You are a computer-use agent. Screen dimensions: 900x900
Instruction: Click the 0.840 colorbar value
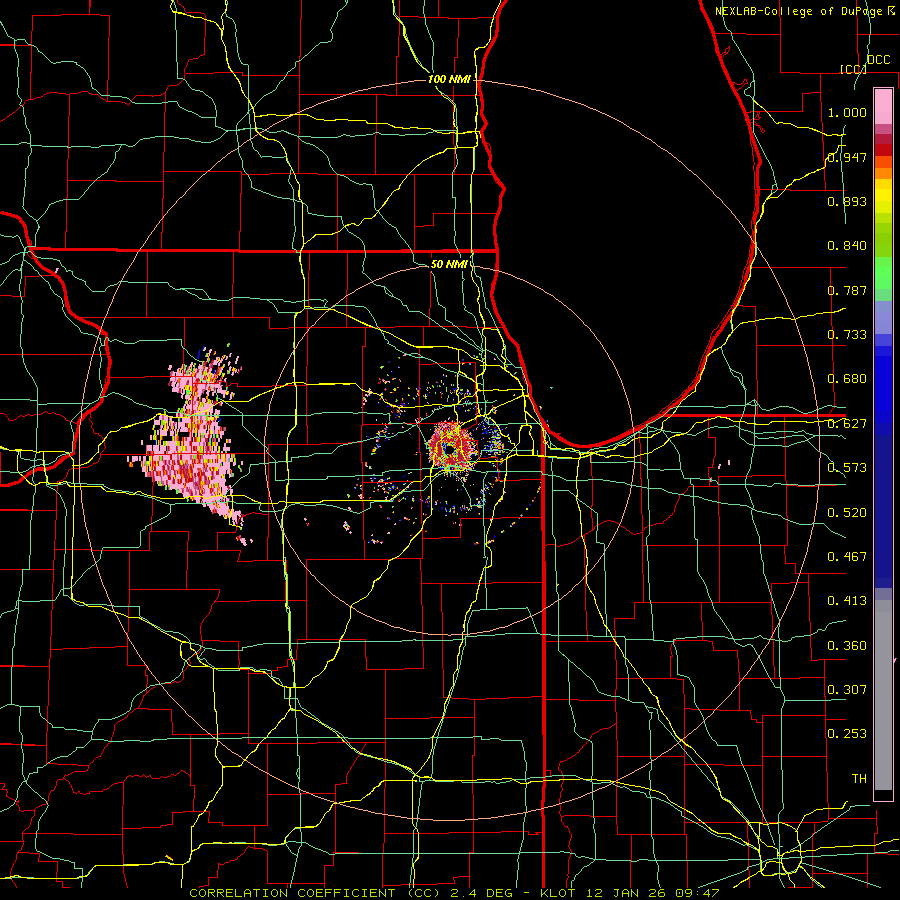(847, 246)
